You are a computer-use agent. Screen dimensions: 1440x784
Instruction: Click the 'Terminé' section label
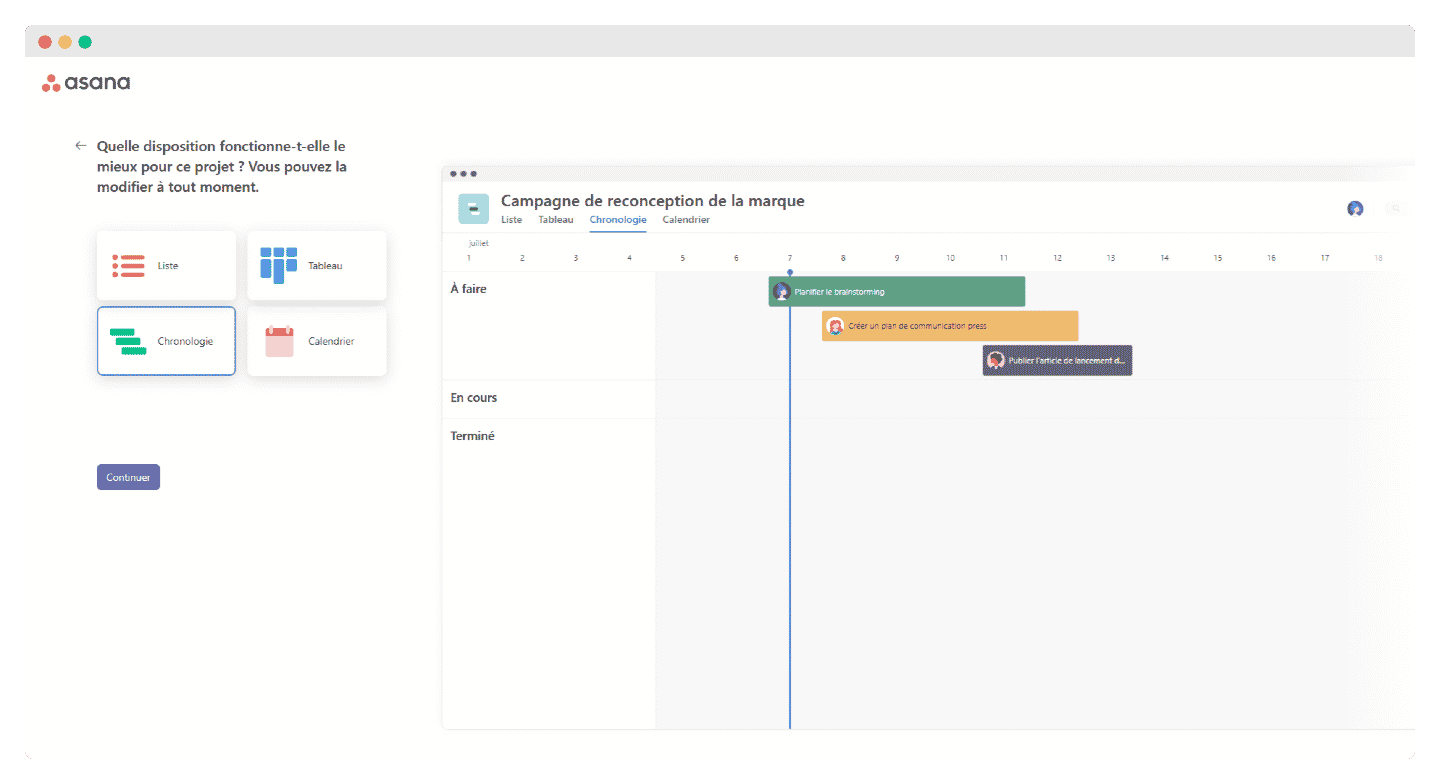click(x=473, y=436)
